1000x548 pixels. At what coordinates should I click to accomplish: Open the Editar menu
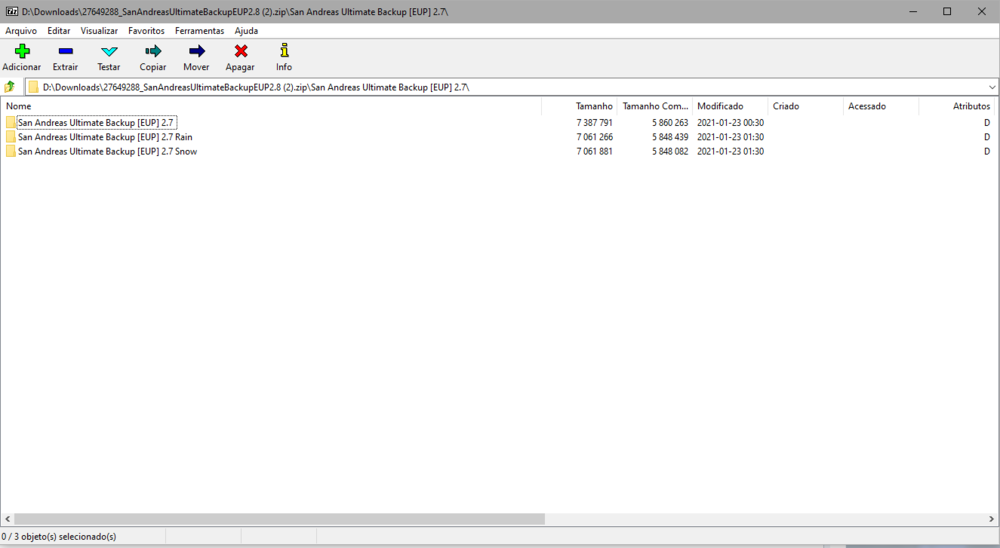click(59, 31)
